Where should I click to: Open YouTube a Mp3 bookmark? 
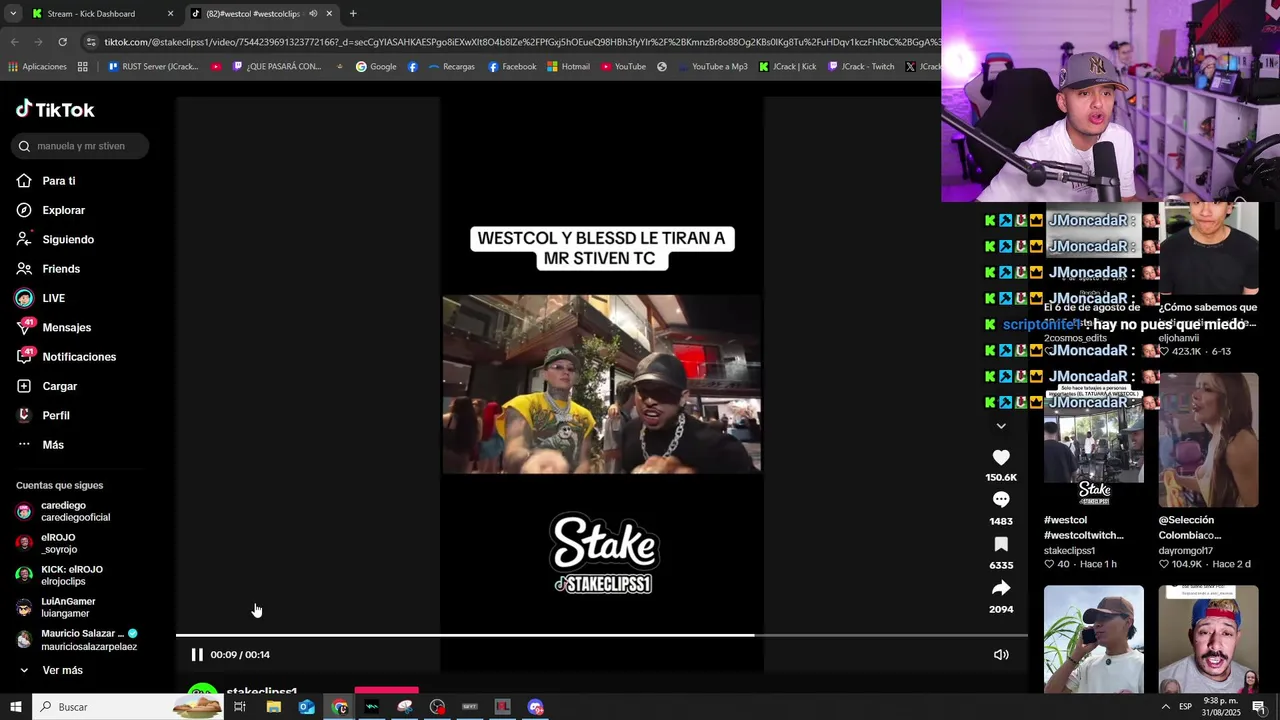[x=712, y=67]
